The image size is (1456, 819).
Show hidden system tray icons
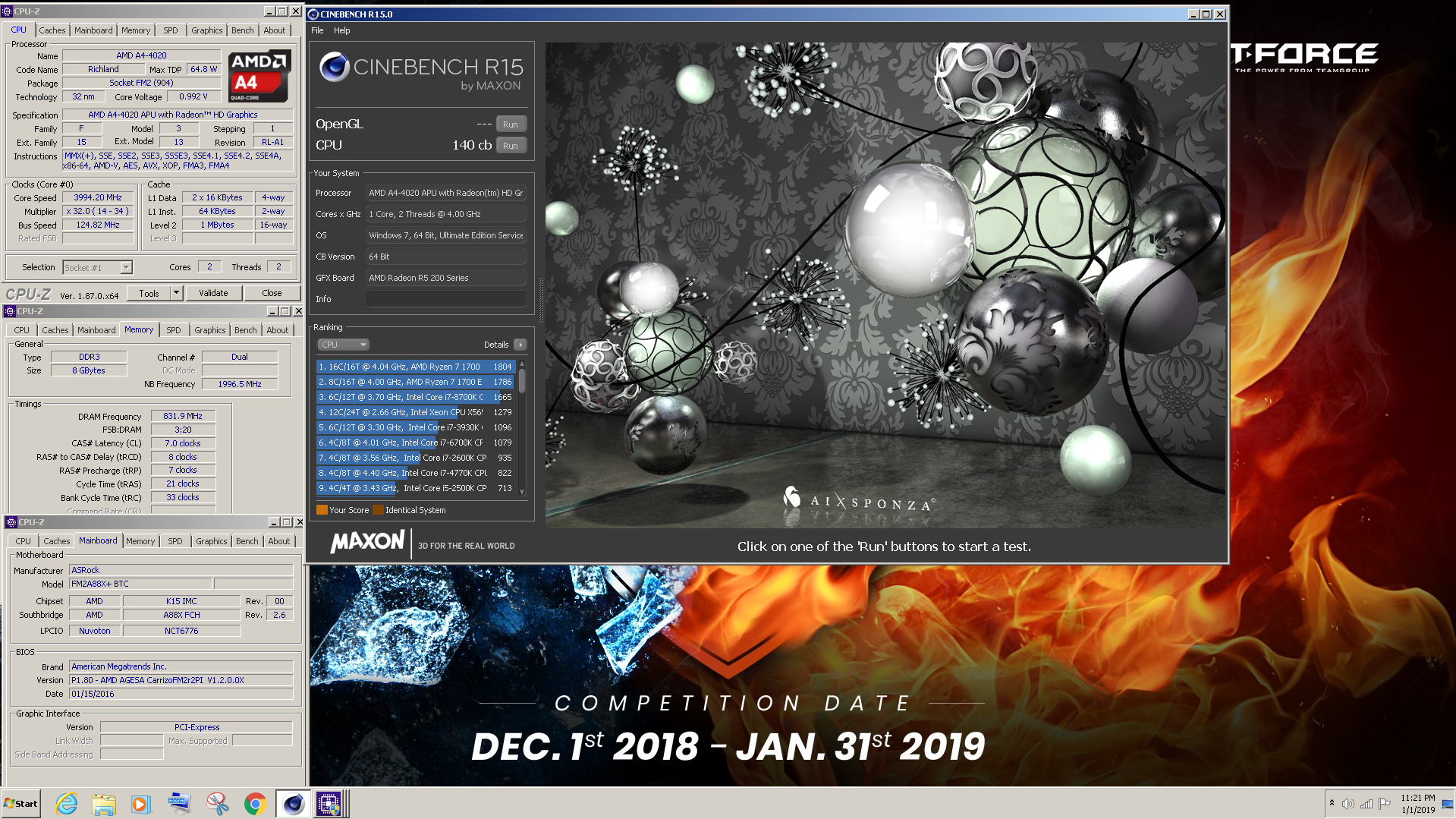coord(1331,803)
